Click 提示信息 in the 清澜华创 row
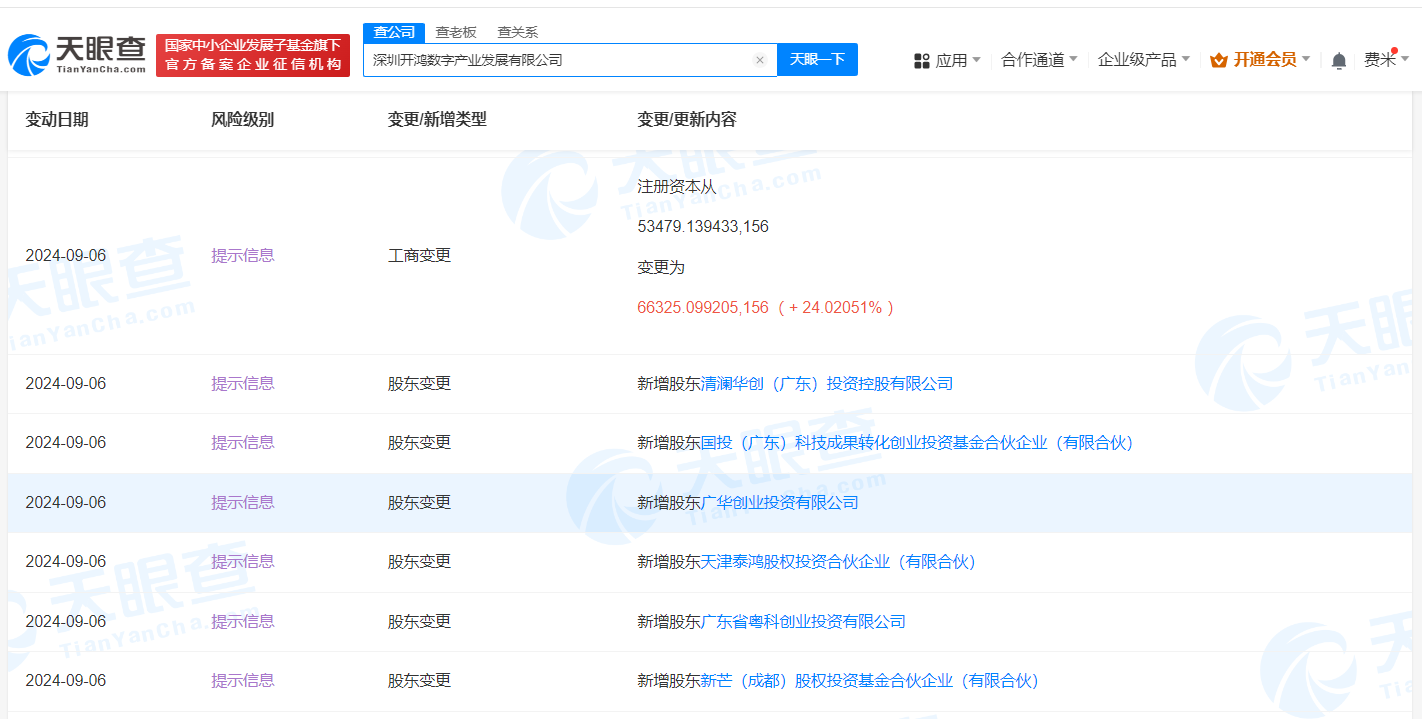 [243, 383]
